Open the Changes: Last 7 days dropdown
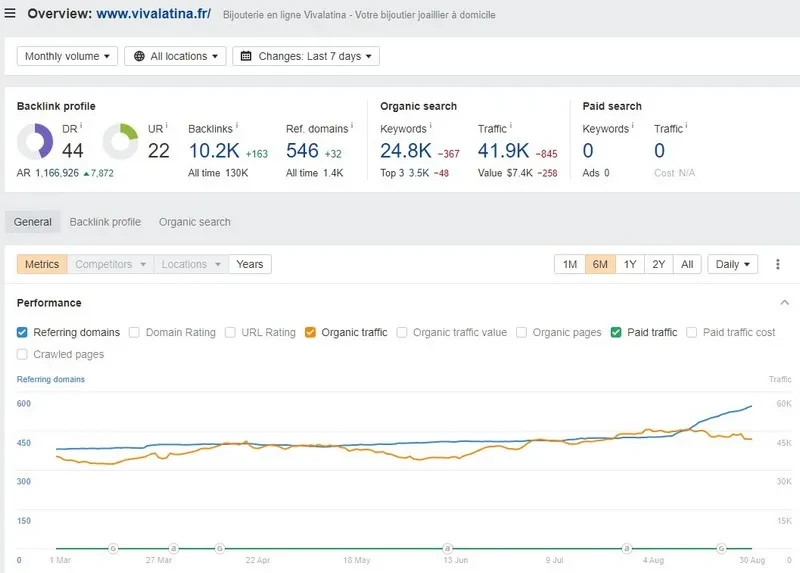This screenshot has height=573, width=800. click(306, 56)
